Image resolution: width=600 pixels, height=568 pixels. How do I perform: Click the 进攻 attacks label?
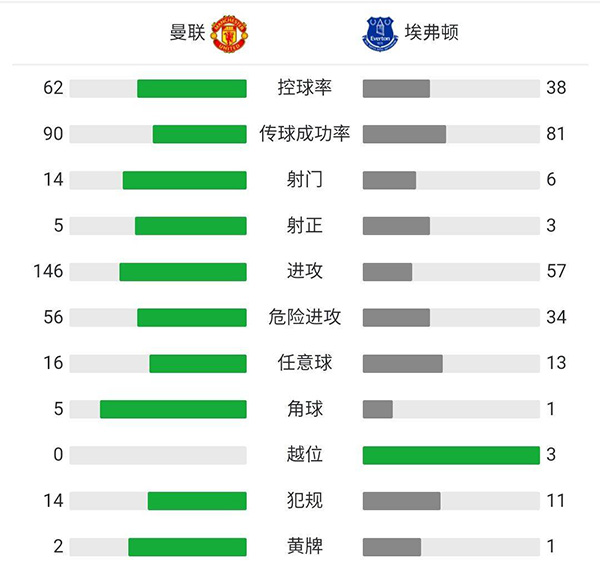[304, 271]
